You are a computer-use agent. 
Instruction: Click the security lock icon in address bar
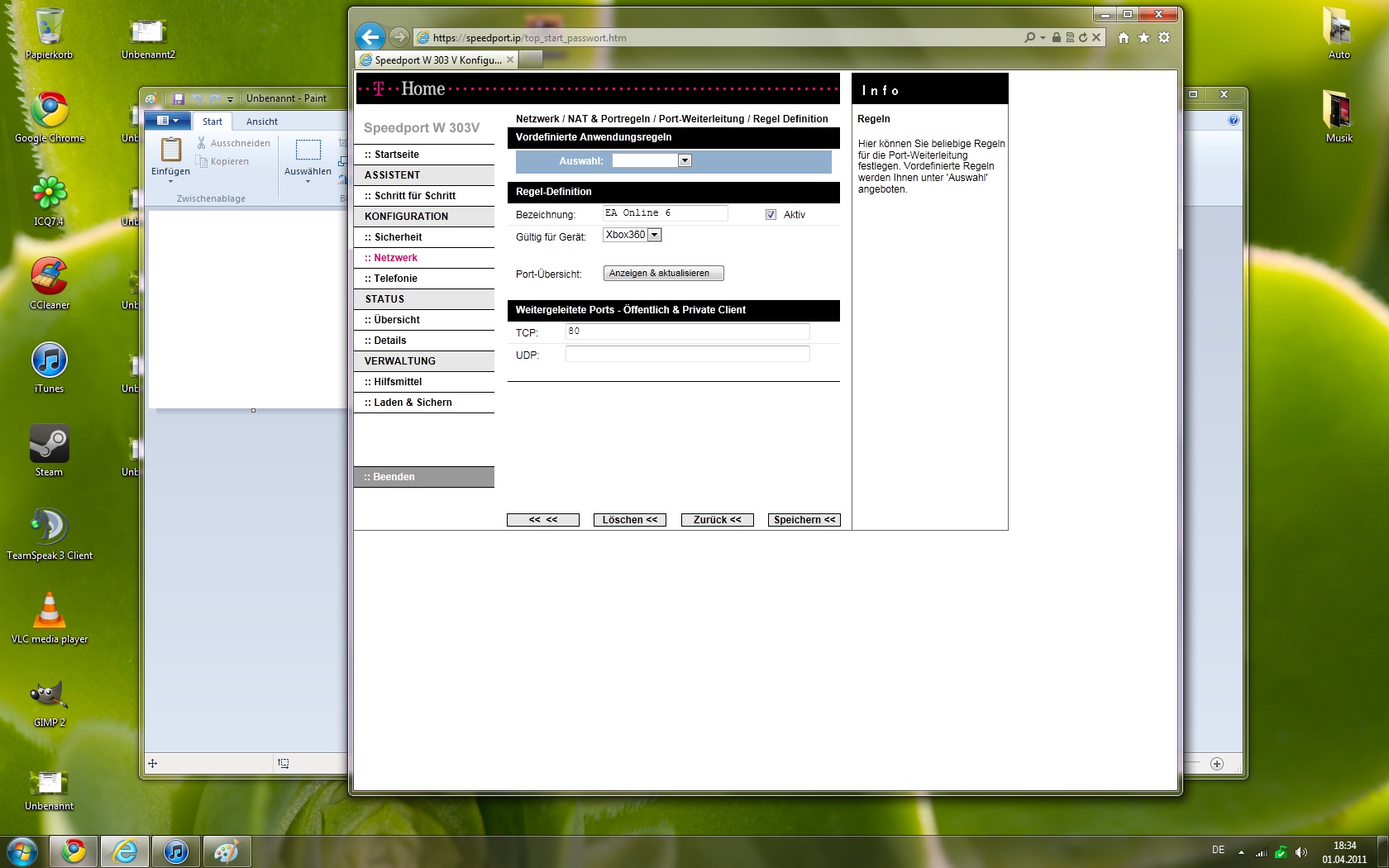pos(1056,37)
